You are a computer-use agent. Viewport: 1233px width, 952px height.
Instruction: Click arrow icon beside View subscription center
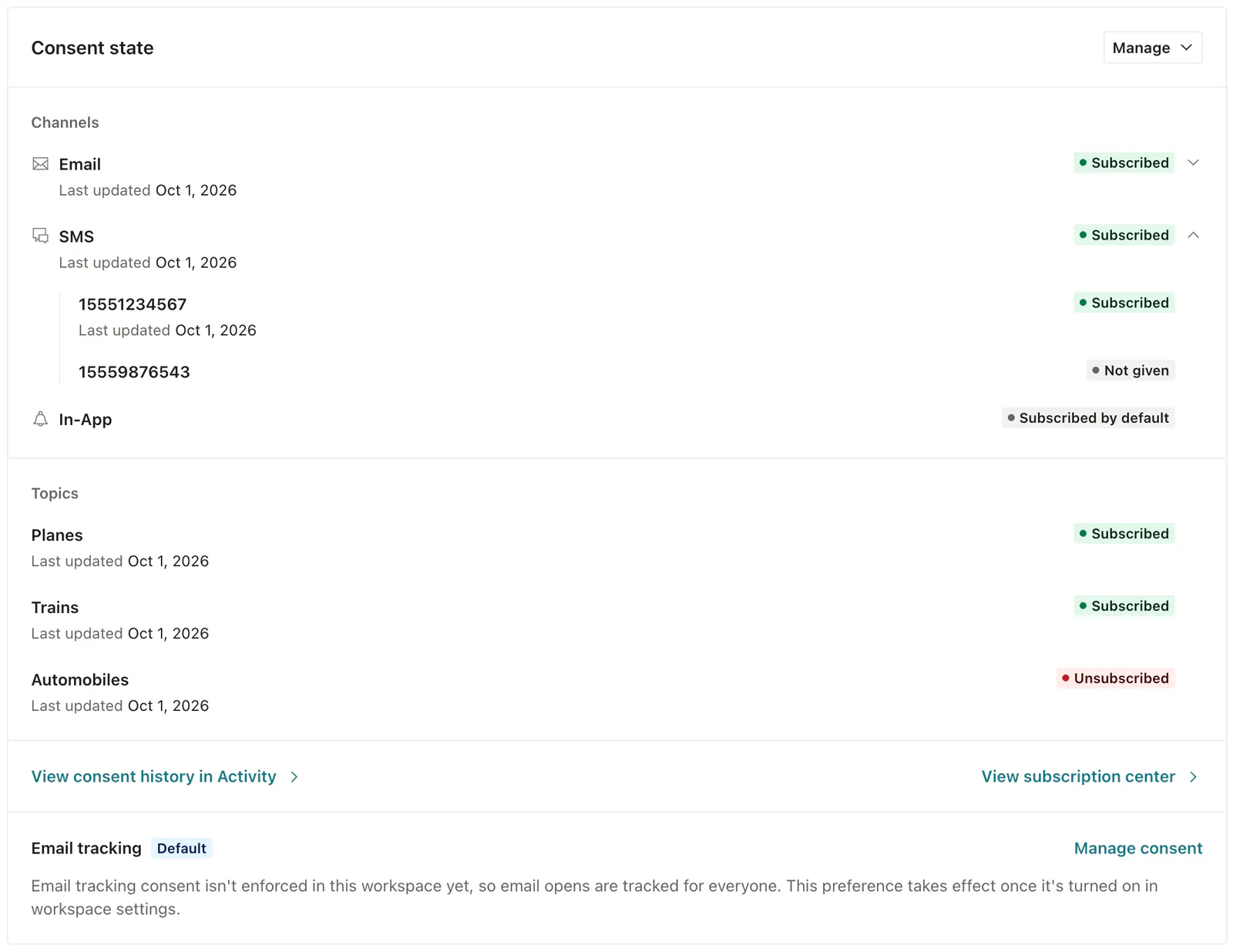pos(1193,777)
